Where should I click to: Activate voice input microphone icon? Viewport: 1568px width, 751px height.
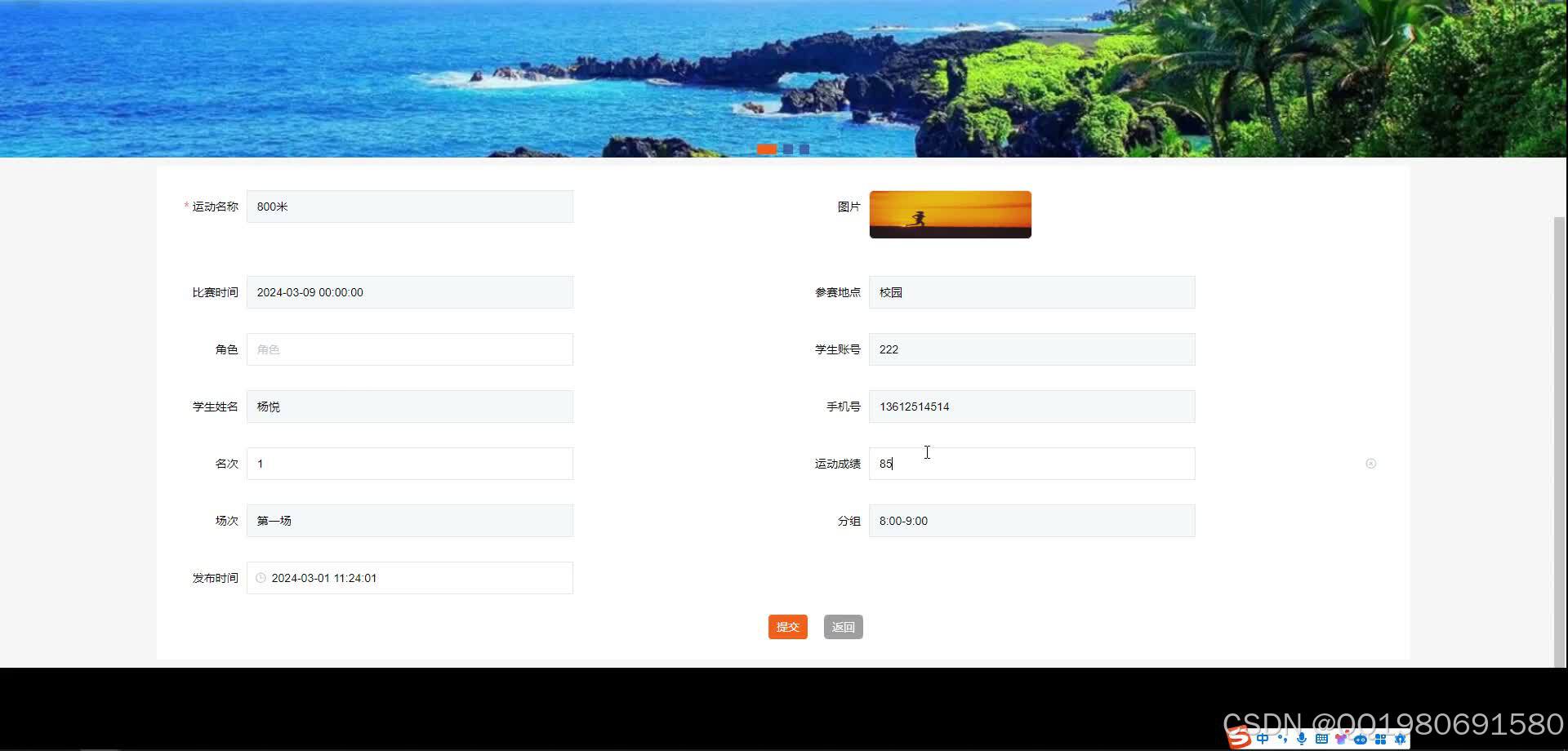tap(1302, 739)
